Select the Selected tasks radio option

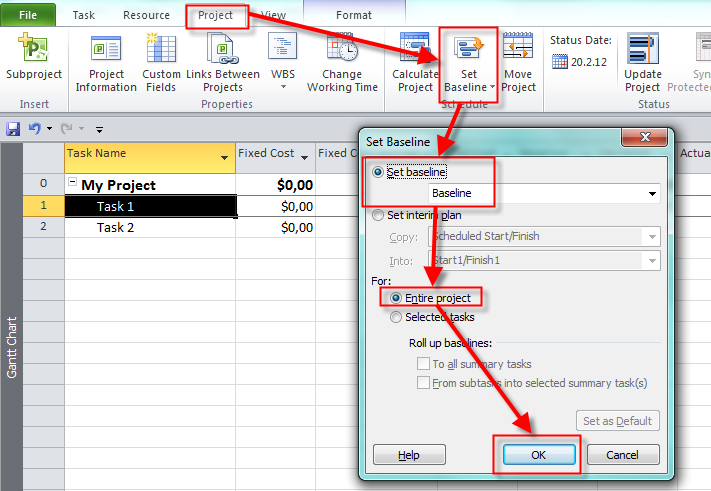click(x=397, y=317)
